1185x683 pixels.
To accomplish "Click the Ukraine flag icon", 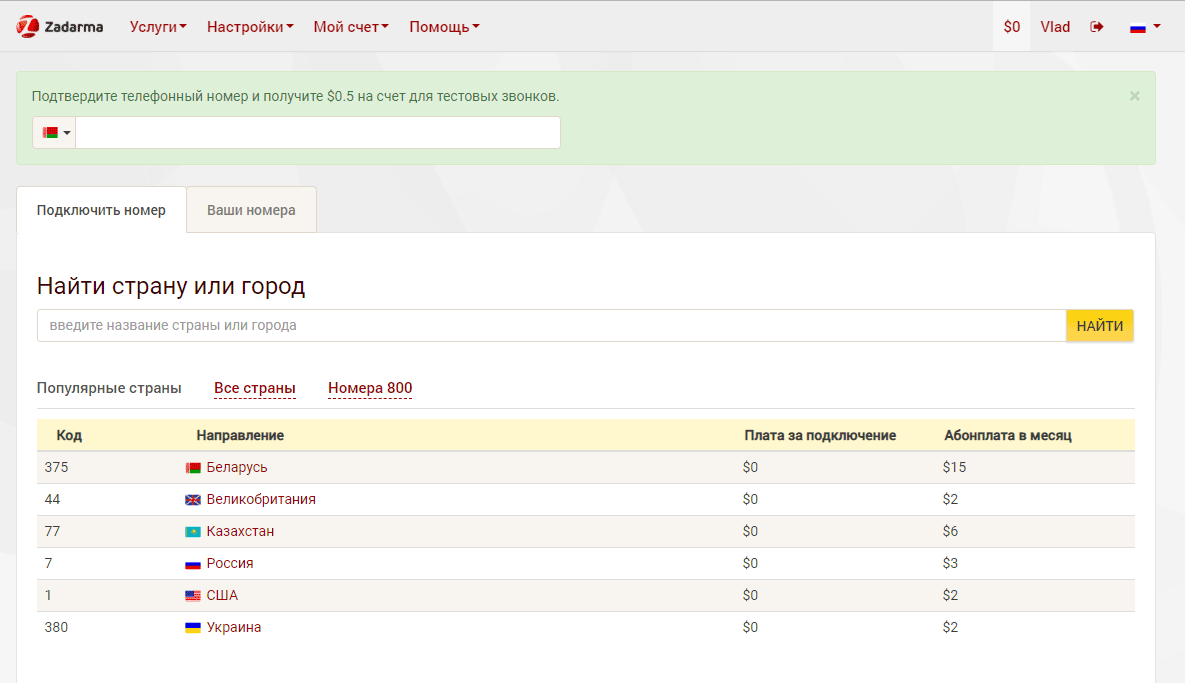I will click(193, 628).
